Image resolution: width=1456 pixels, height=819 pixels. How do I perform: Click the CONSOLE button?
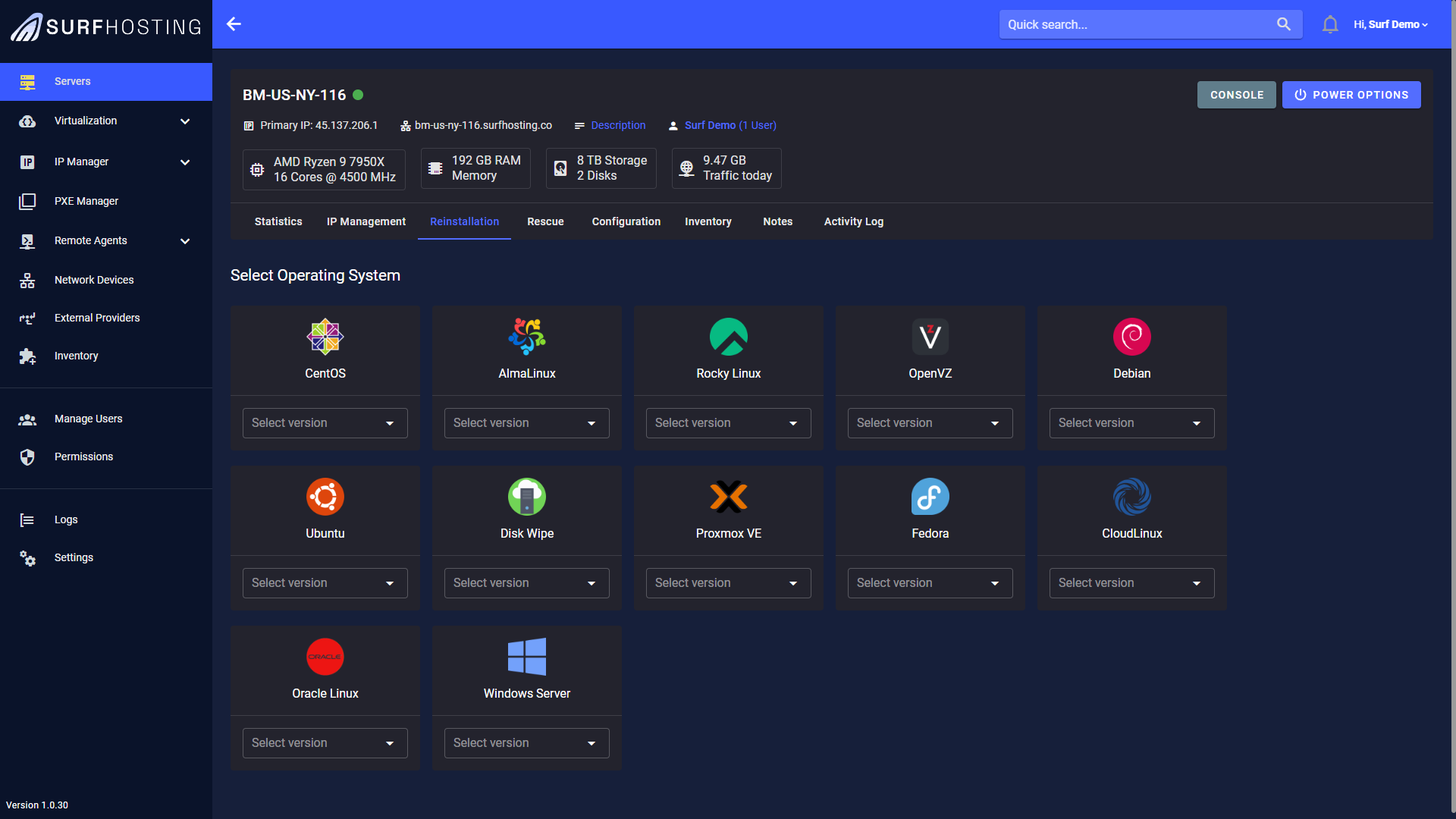[1237, 95]
